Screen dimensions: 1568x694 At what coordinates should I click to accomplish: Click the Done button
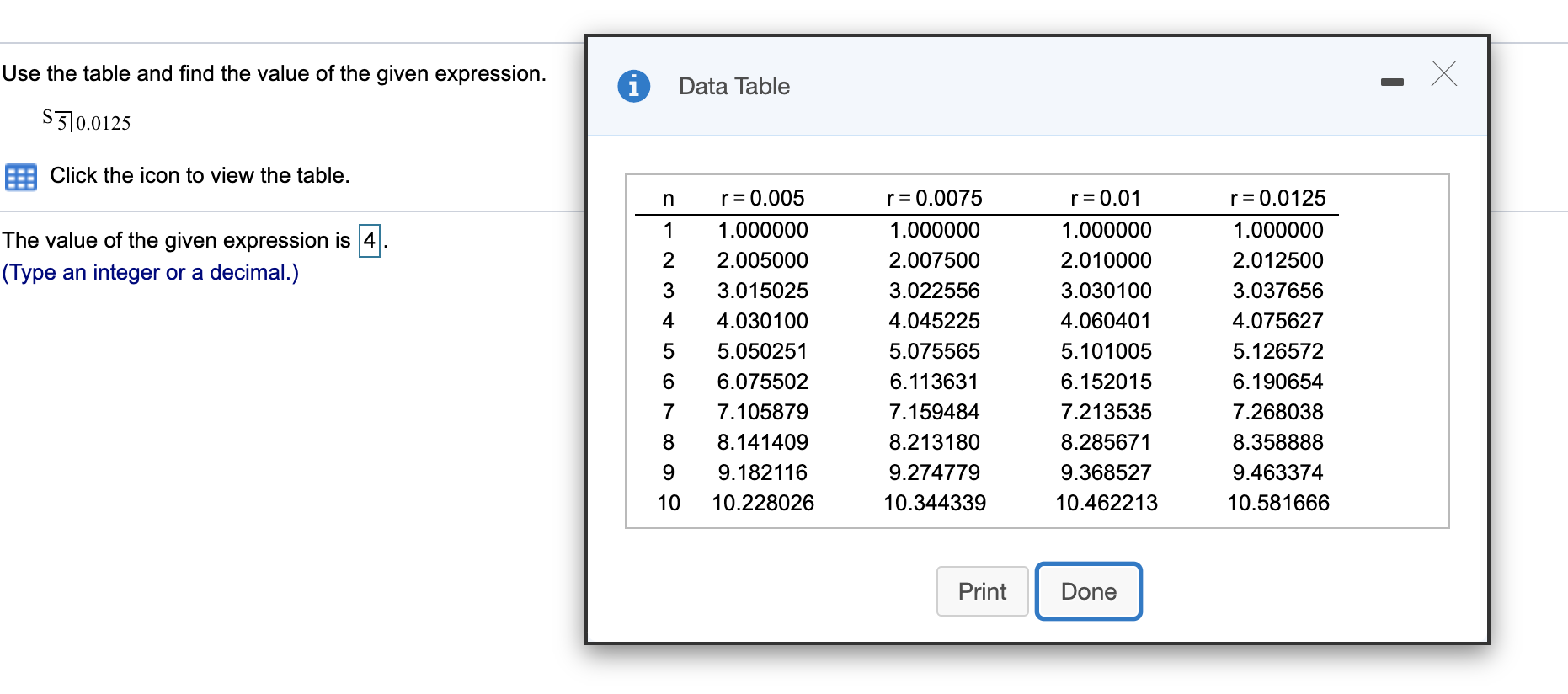click(x=1088, y=591)
